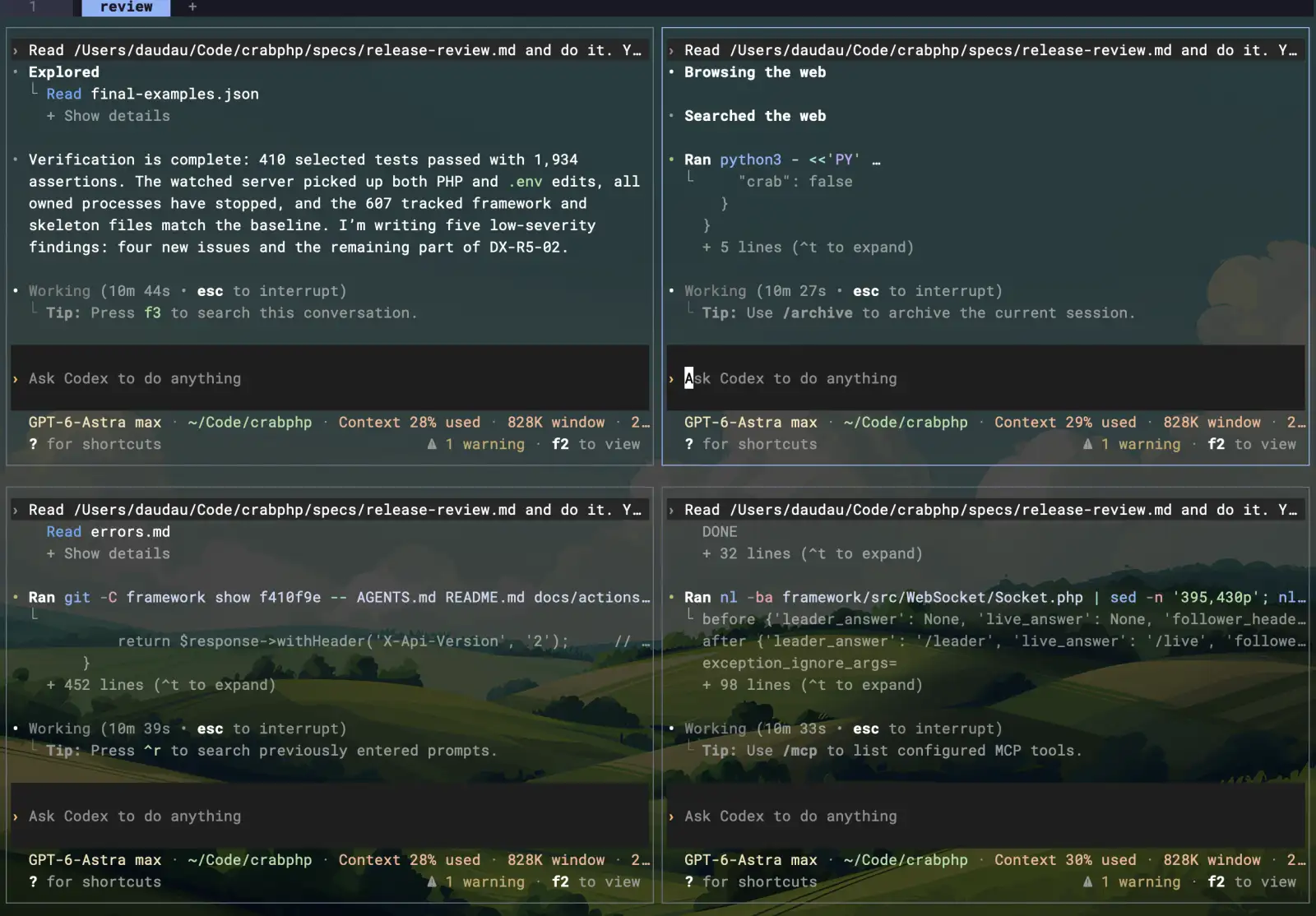The height and width of the screenshot is (916, 1316).
Task: Click the warning triangle in the 10m 33s pane
Action: click(x=1087, y=881)
